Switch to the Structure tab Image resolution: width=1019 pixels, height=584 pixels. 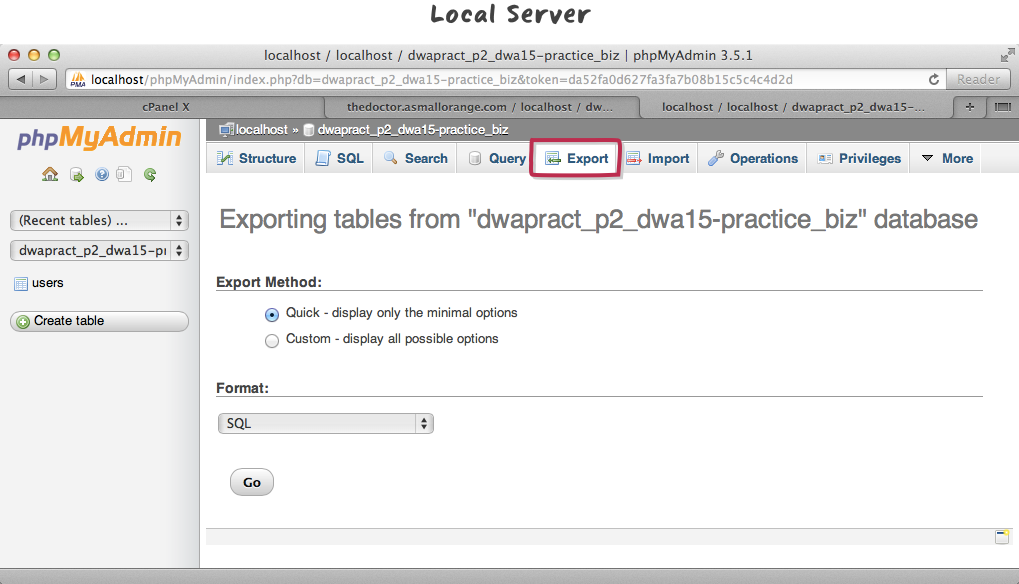point(256,159)
